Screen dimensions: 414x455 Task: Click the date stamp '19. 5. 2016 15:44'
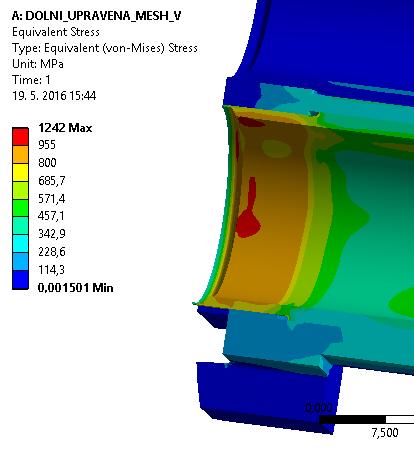(54, 96)
